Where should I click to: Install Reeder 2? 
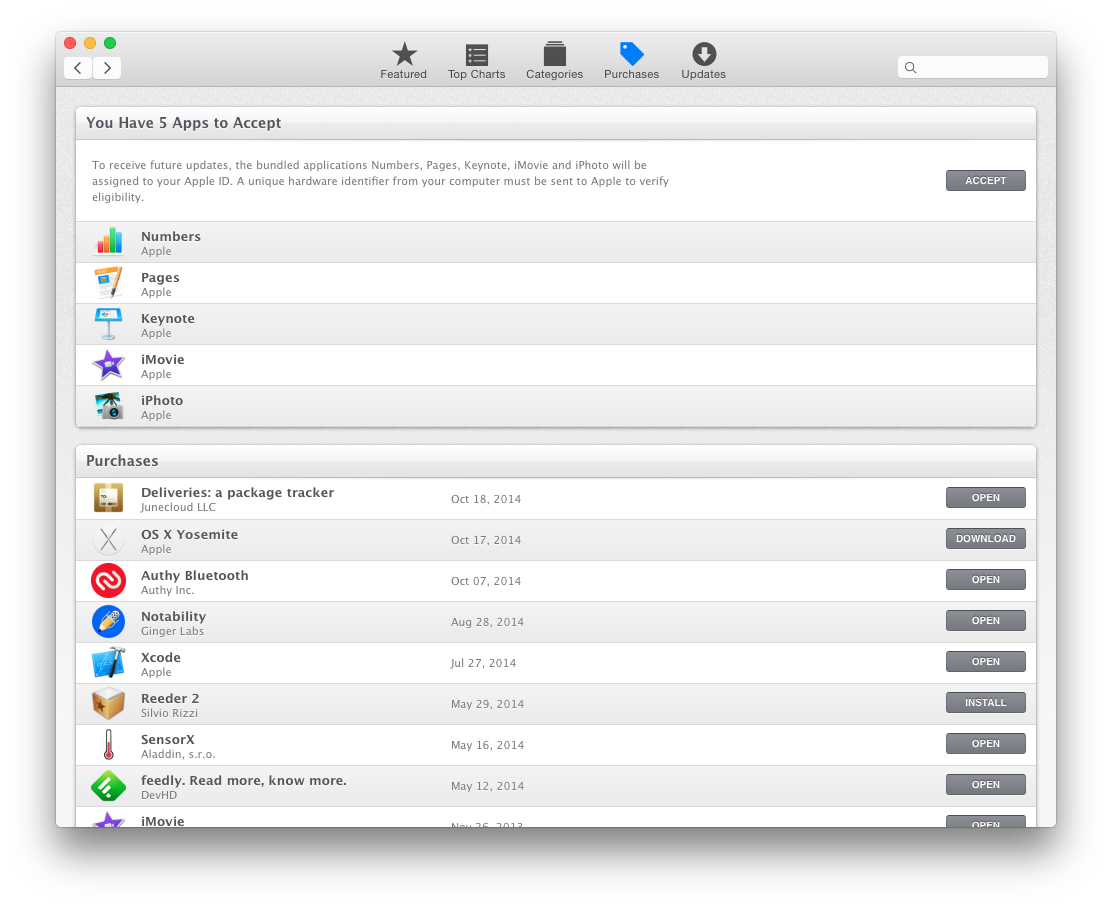coord(985,703)
